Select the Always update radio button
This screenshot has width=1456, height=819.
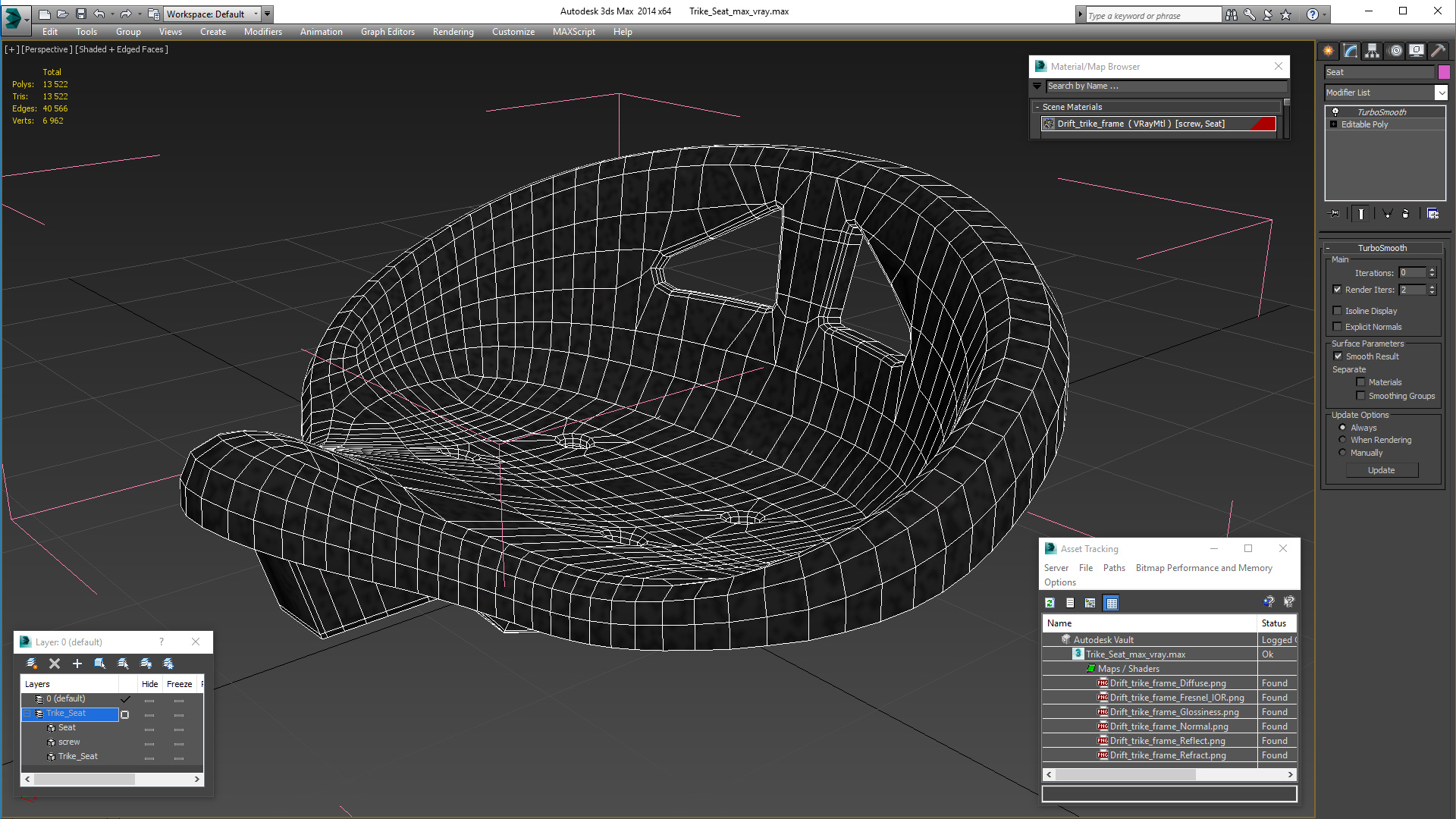coord(1342,427)
